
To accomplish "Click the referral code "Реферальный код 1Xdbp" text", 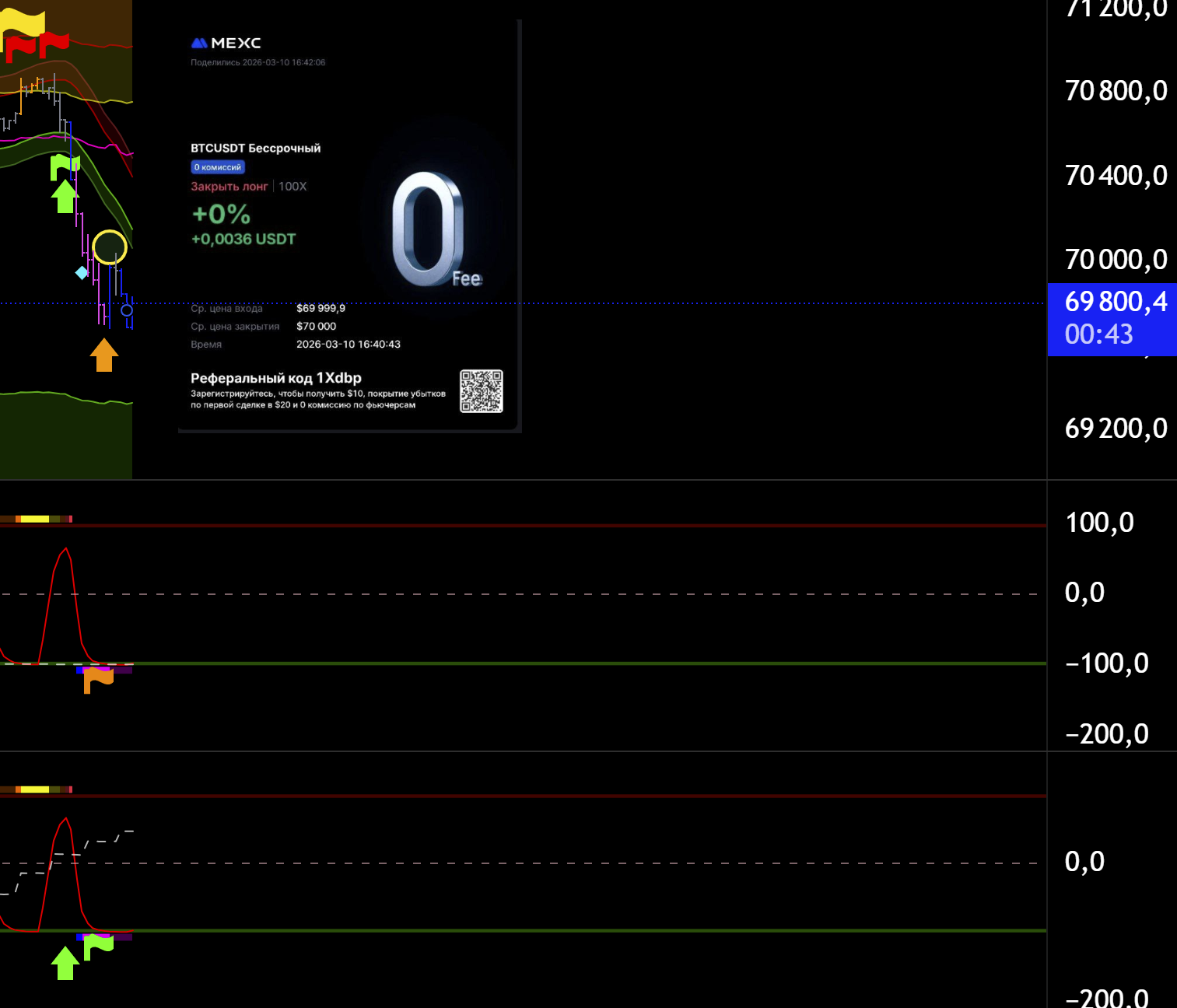I will [276, 378].
